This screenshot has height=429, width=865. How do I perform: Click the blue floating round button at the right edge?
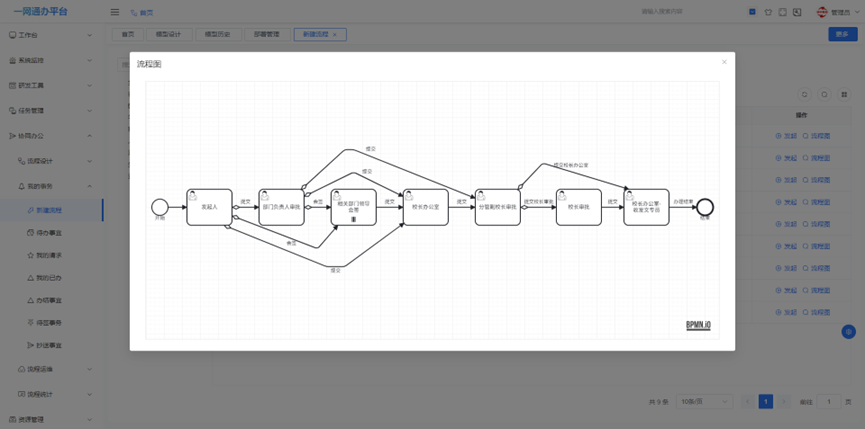pyautogui.click(x=848, y=331)
